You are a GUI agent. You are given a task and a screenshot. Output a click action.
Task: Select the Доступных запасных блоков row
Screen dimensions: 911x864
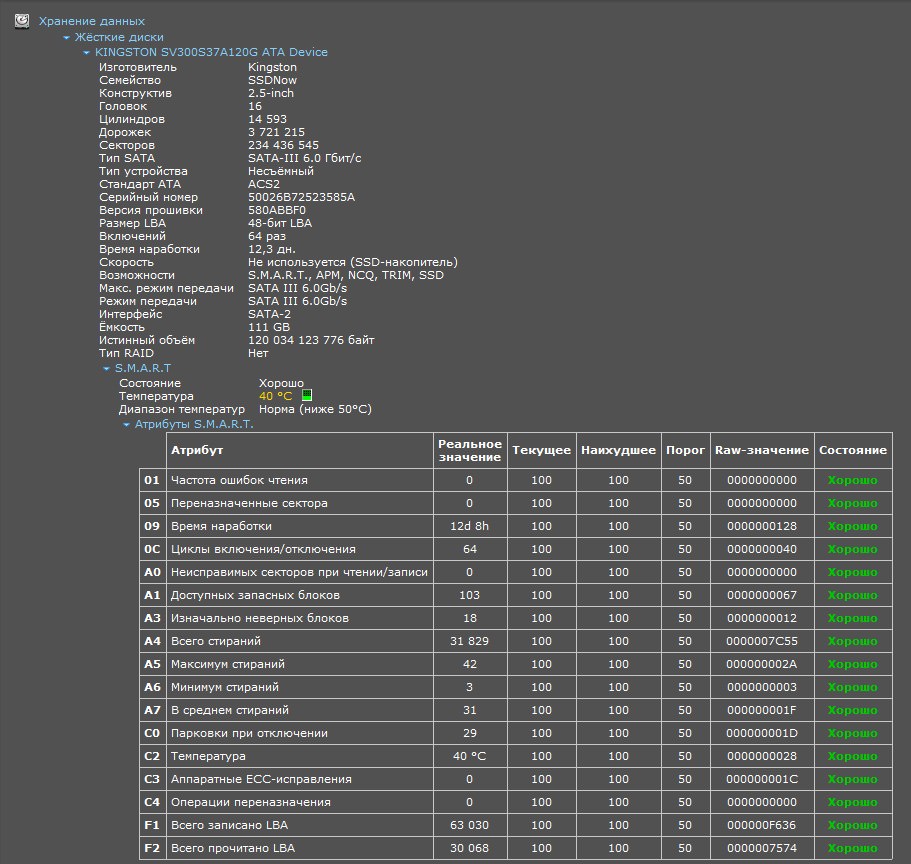pyautogui.click(x=516, y=595)
